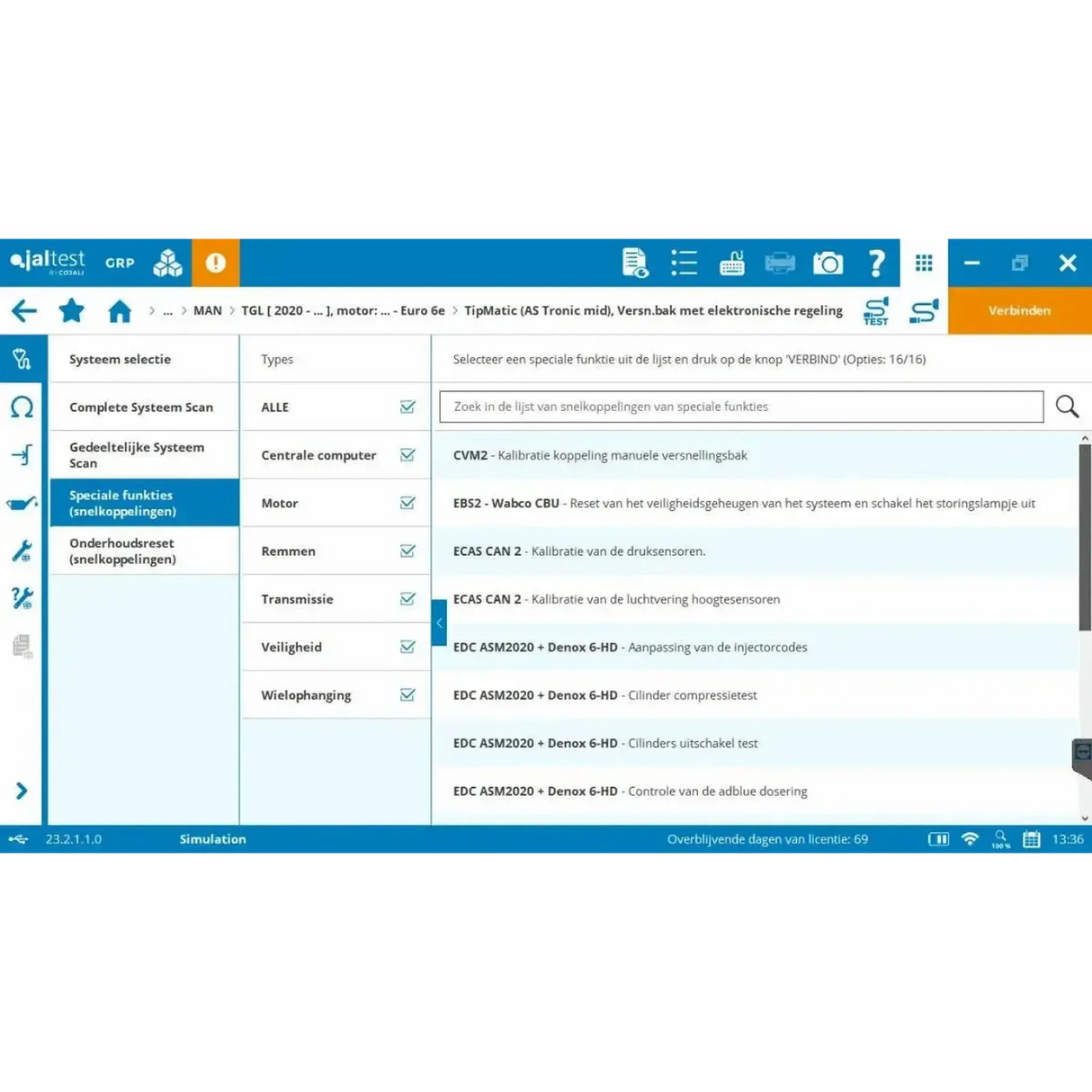Toggle the Centrale computer checkbox
The width and height of the screenshot is (1092, 1092).
pos(407,454)
